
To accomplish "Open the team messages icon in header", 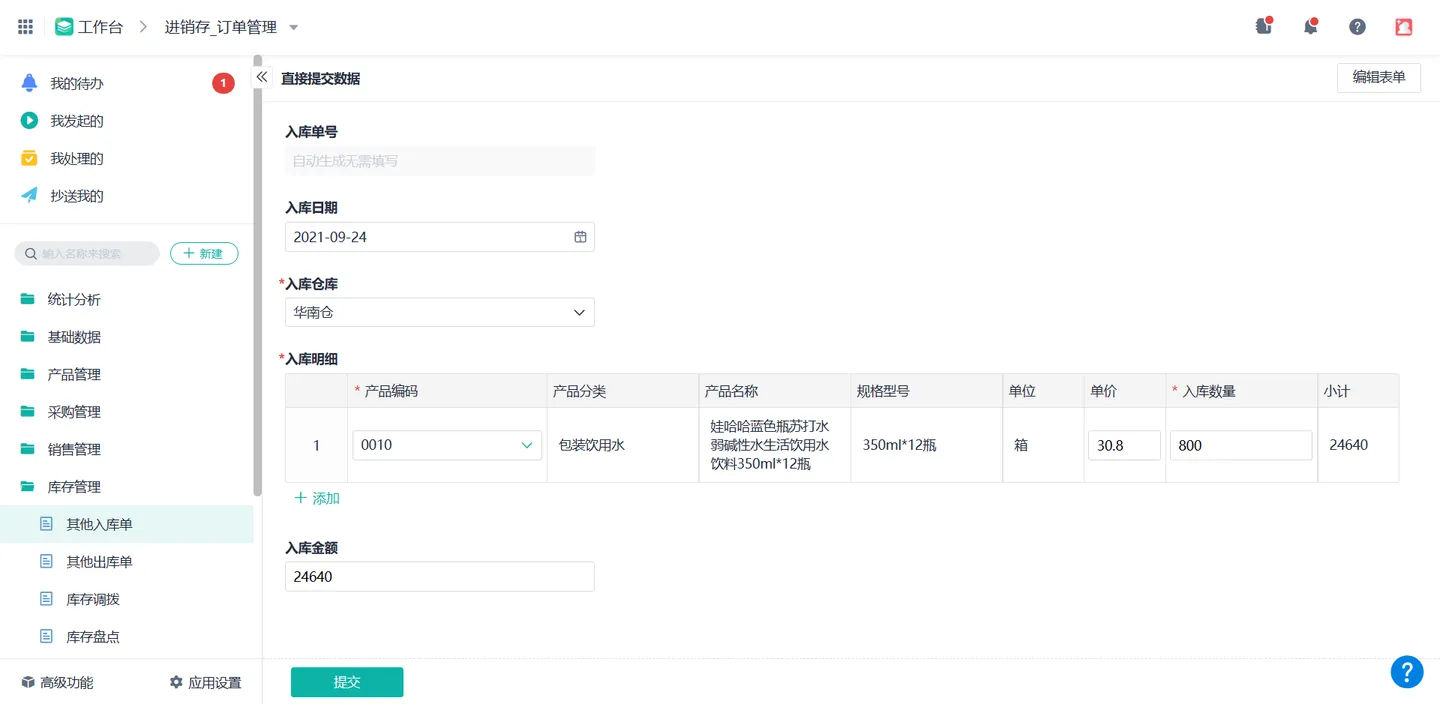I will [1264, 27].
